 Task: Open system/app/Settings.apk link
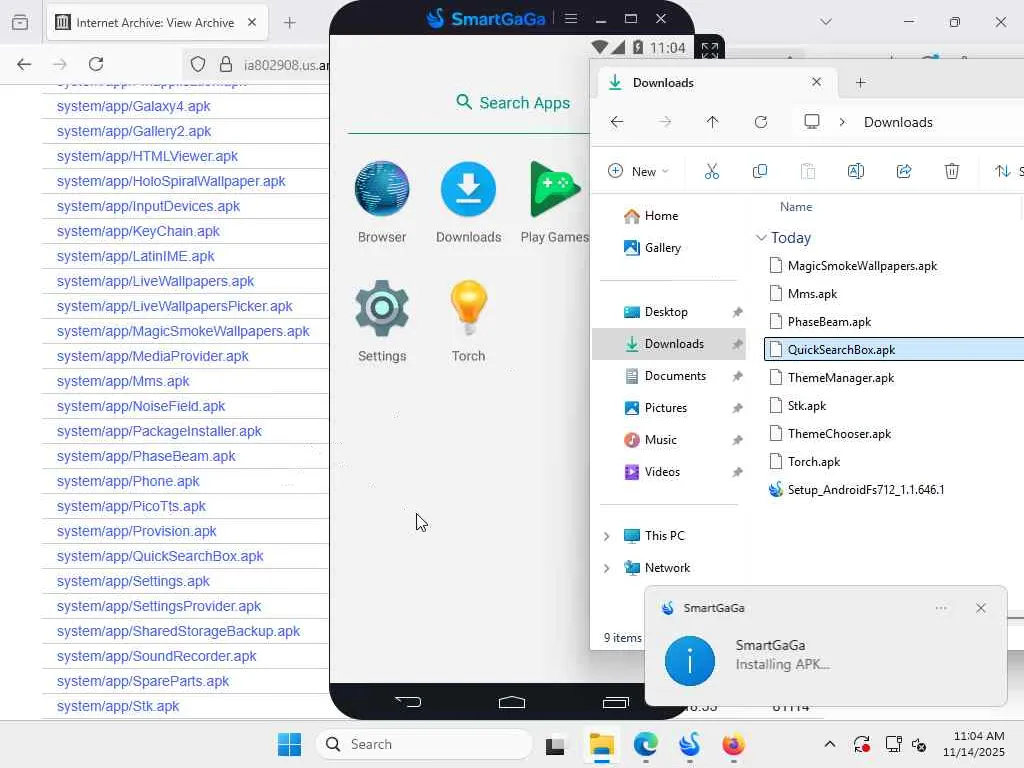pyautogui.click(x=133, y=581)
